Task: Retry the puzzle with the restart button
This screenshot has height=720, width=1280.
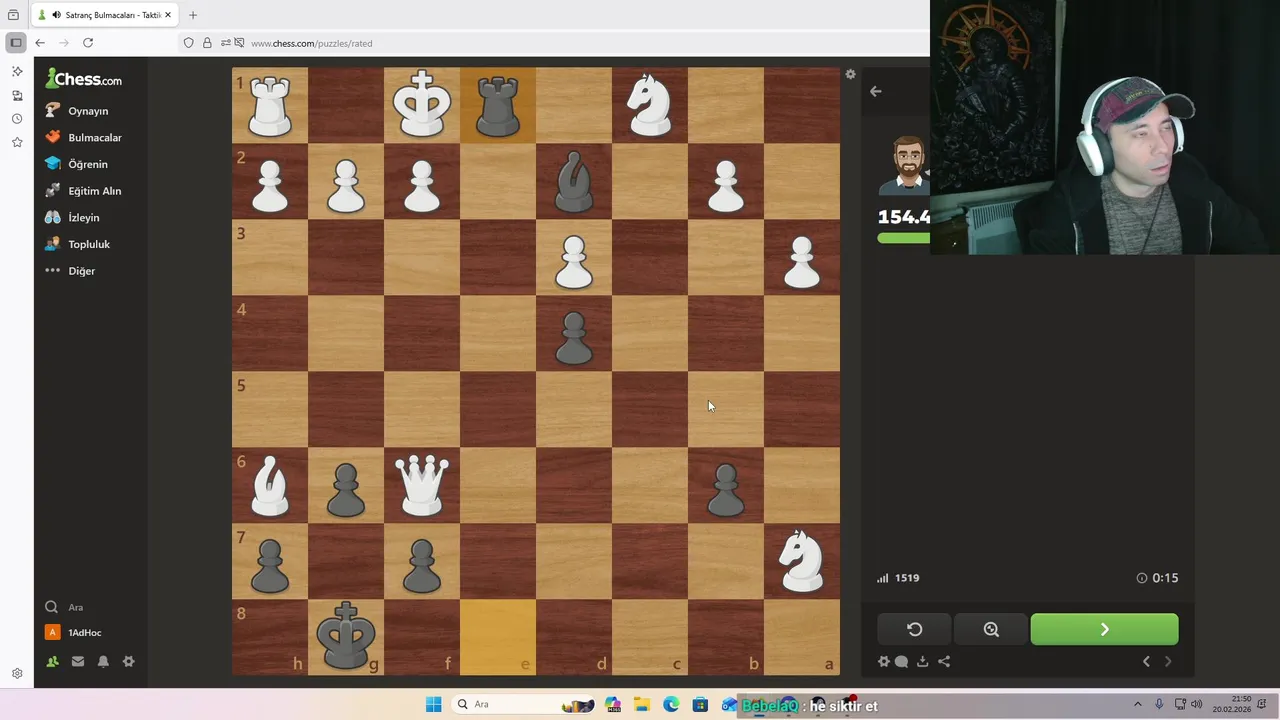Action: click(x=914, y=629)
